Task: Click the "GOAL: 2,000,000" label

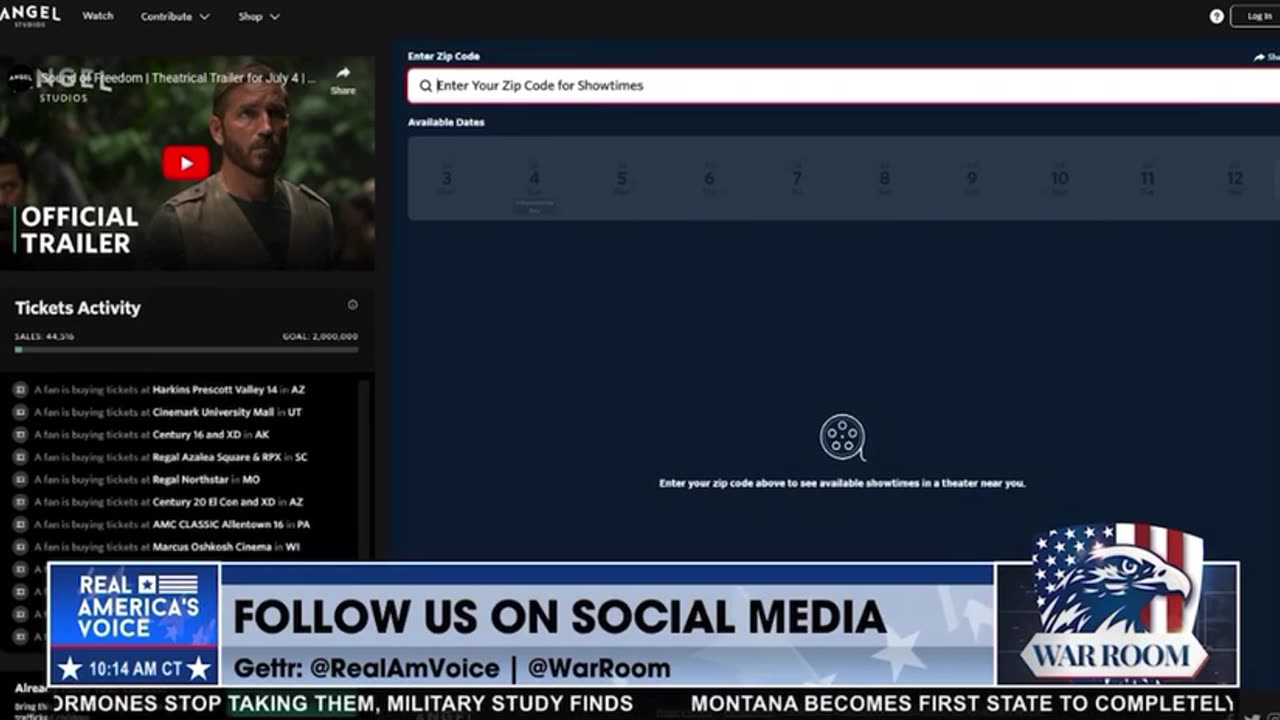Action: [x=320, y=337]
